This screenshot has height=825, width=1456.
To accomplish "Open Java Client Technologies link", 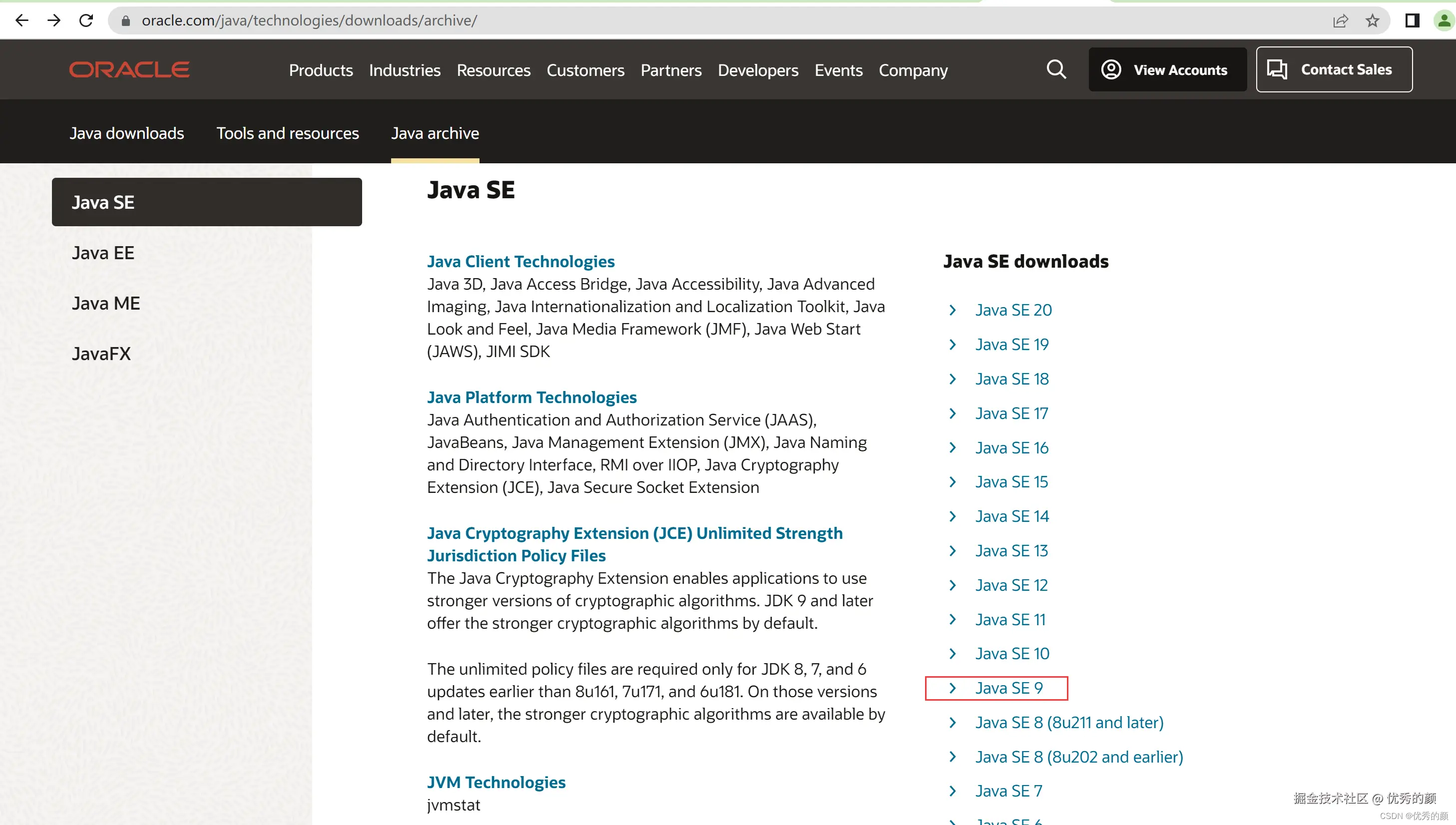I will (x=520, y=261).
